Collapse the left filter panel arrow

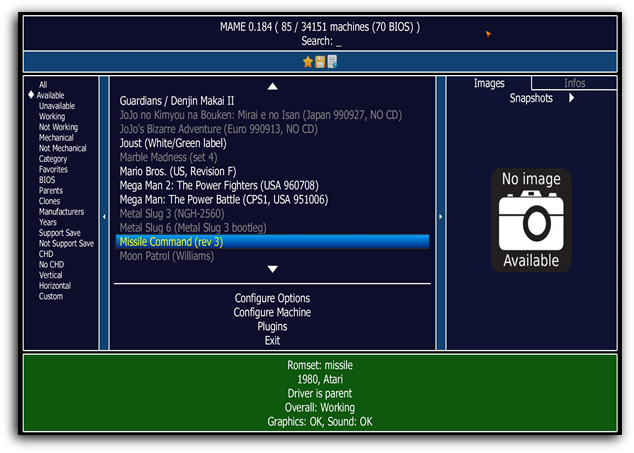tap(104, 217)
